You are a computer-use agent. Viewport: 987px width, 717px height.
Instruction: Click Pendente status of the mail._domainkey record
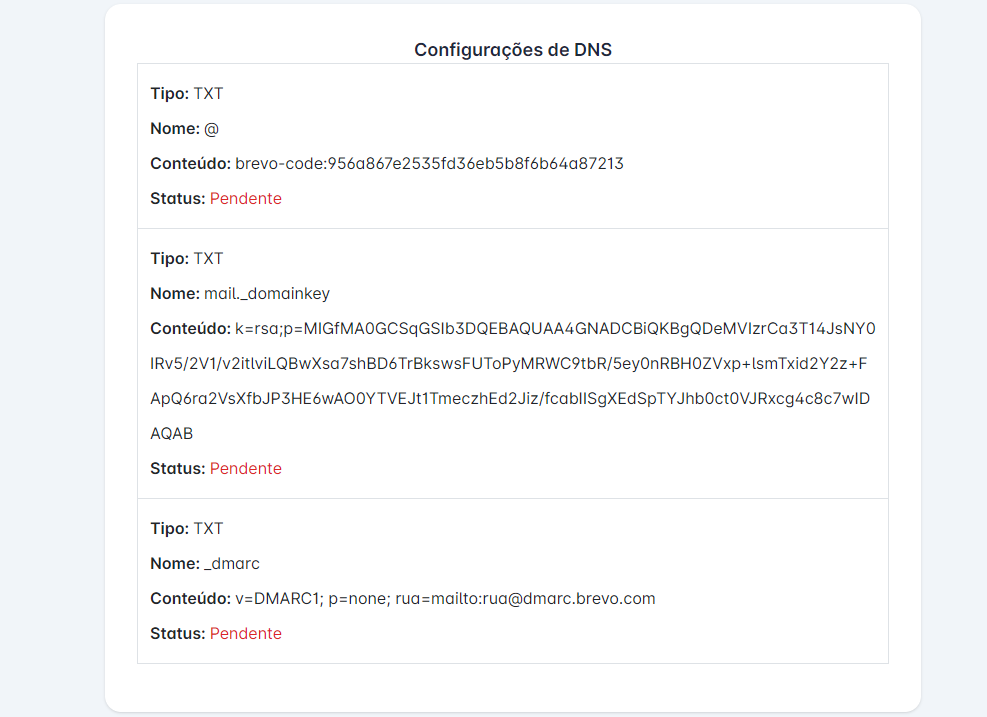coord(246,468)
